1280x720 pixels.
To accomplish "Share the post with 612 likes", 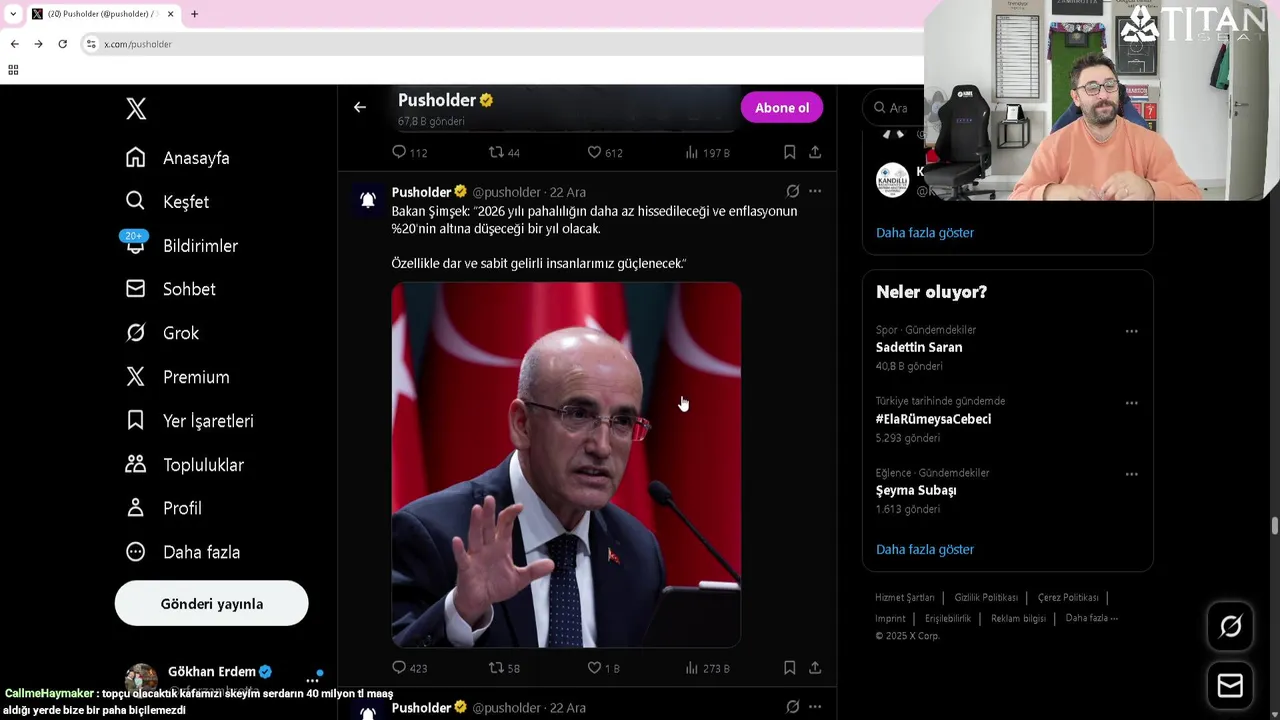I will tap(815, 152).
